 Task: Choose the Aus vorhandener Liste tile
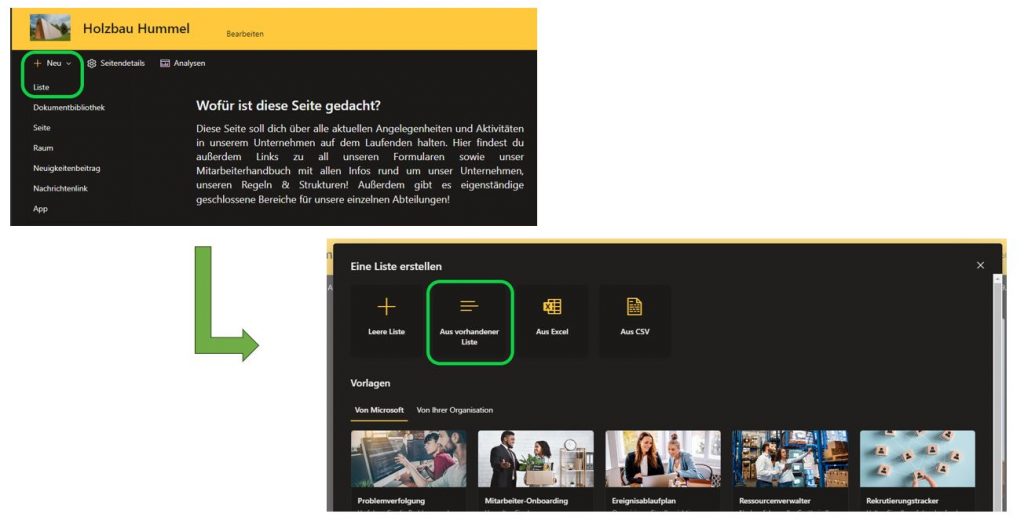click(469, 321)
